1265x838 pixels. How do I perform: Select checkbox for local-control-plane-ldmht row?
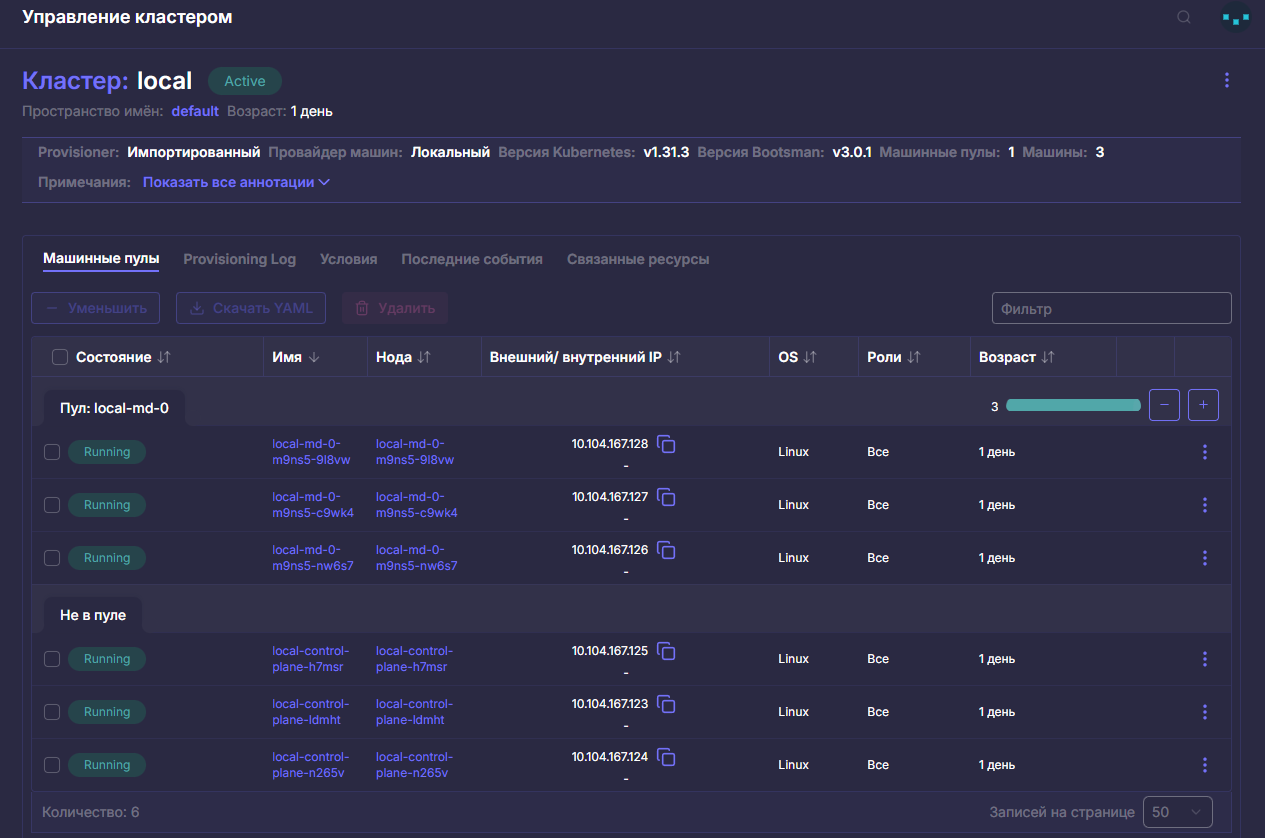point(52,712)
